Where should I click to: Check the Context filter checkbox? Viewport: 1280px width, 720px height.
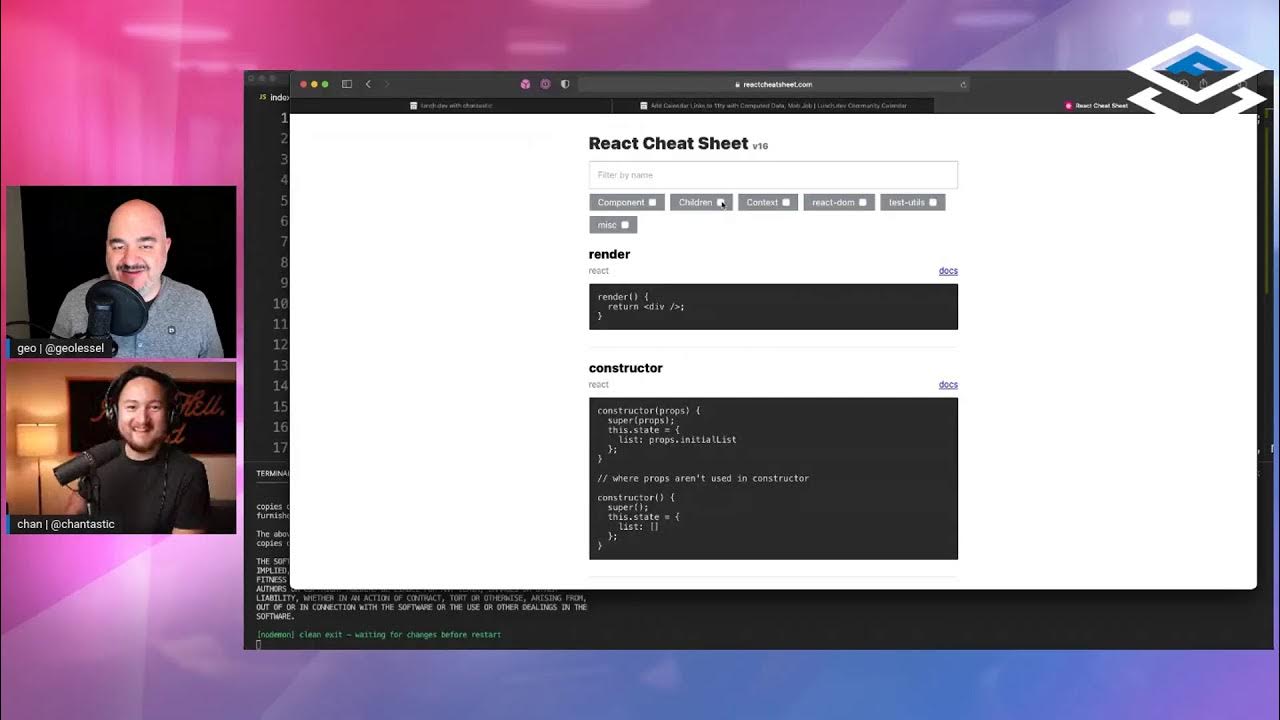coord(786,202)
